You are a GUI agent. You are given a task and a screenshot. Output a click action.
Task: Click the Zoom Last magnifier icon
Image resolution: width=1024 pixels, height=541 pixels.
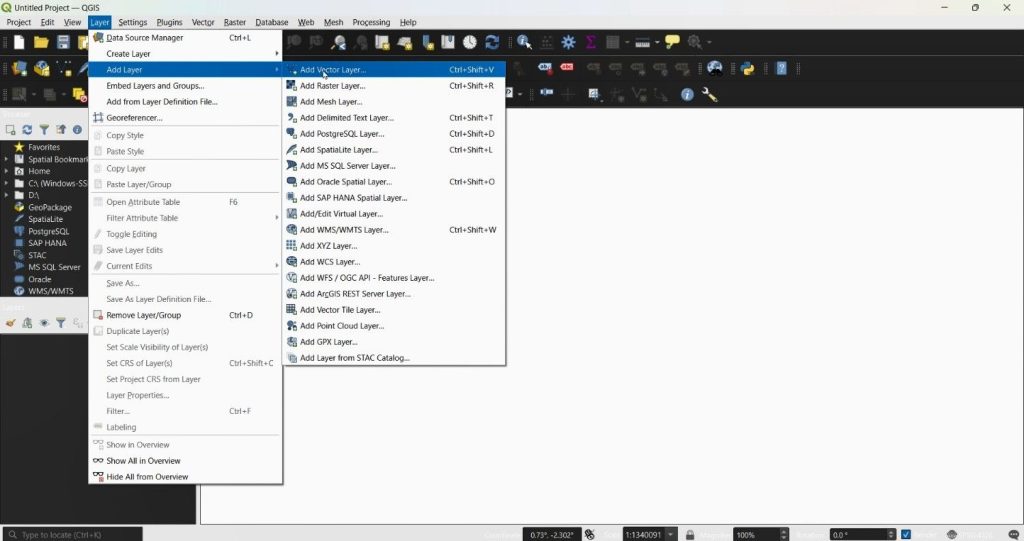click(338, 42)
